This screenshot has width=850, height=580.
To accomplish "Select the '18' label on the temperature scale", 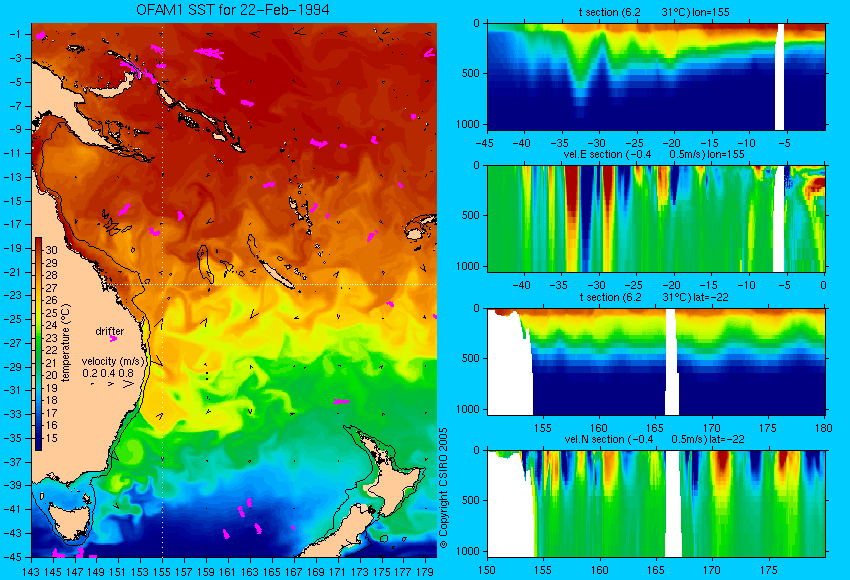I will coord(51,401).
